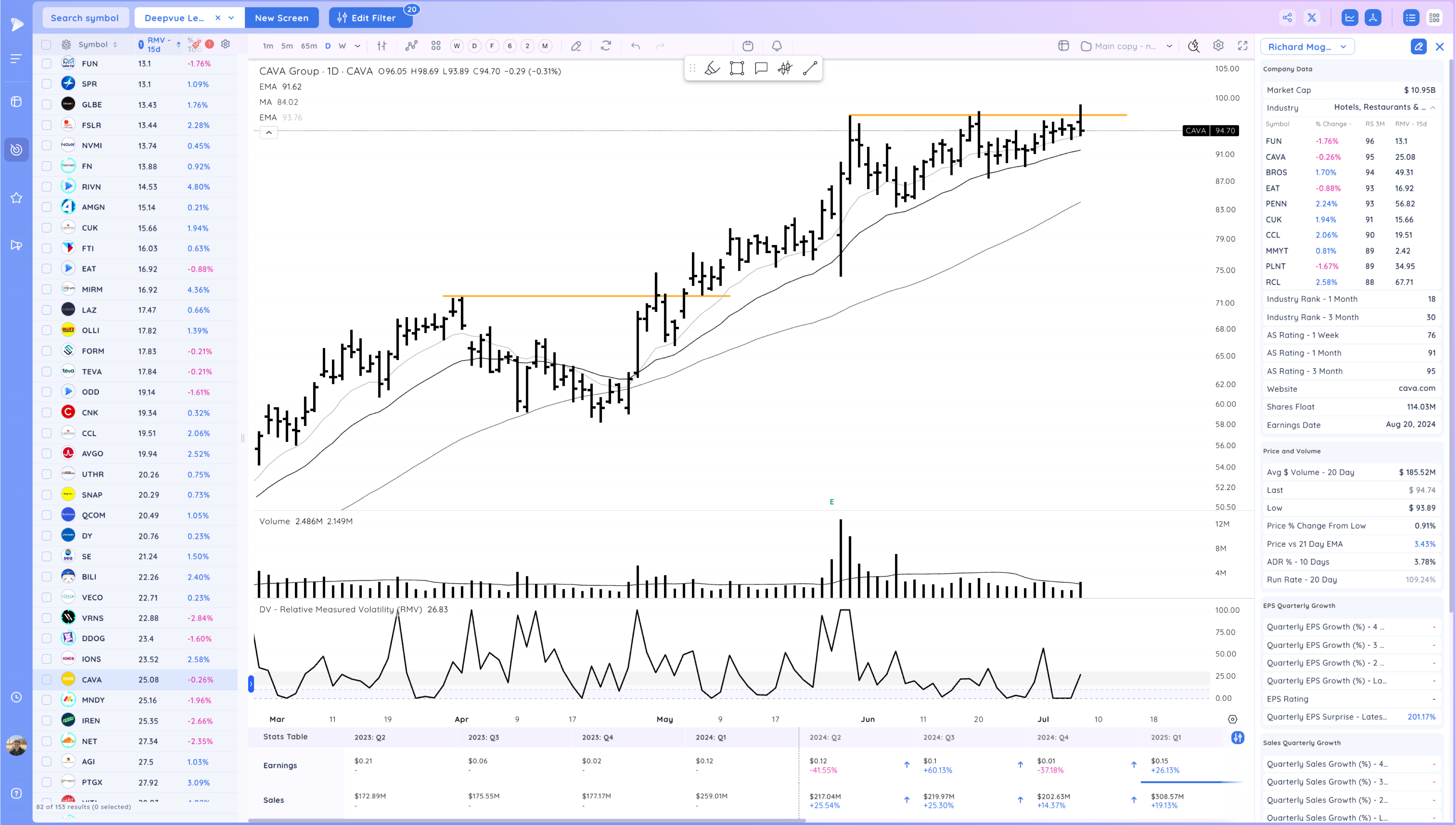This screenshot has width=1456, height=825.
Task: Switch to the 65m timeframe
Action: pyautogui.click(x=309, y=46)
